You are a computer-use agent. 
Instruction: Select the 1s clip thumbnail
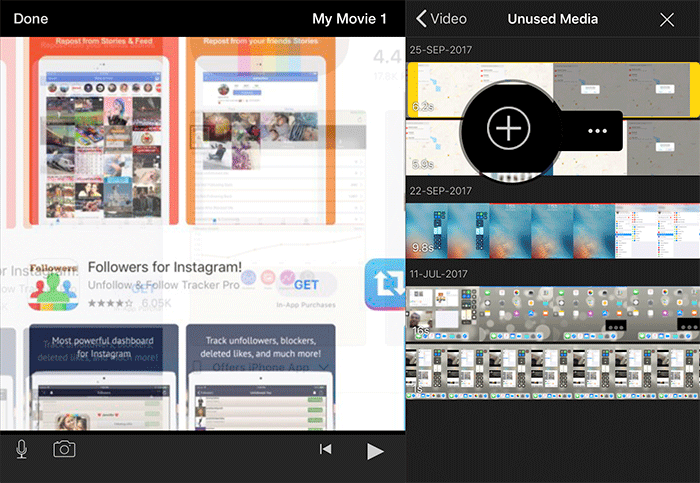click(x=553, y=373)
